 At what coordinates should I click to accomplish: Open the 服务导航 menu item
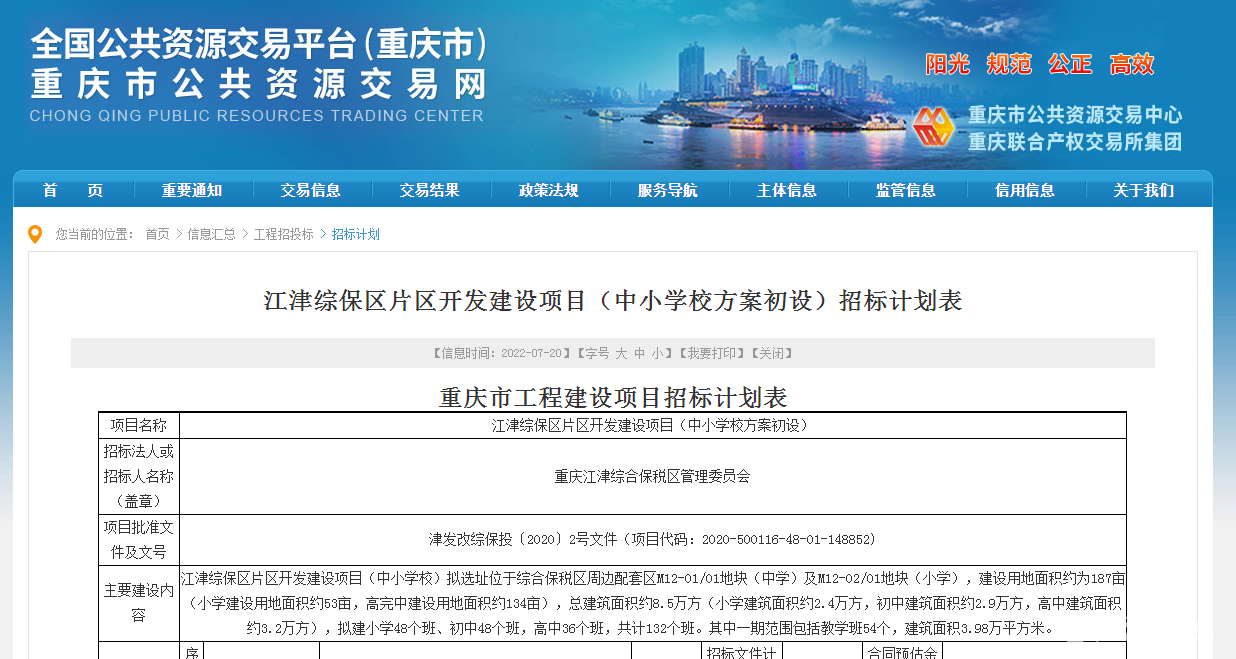668,190
